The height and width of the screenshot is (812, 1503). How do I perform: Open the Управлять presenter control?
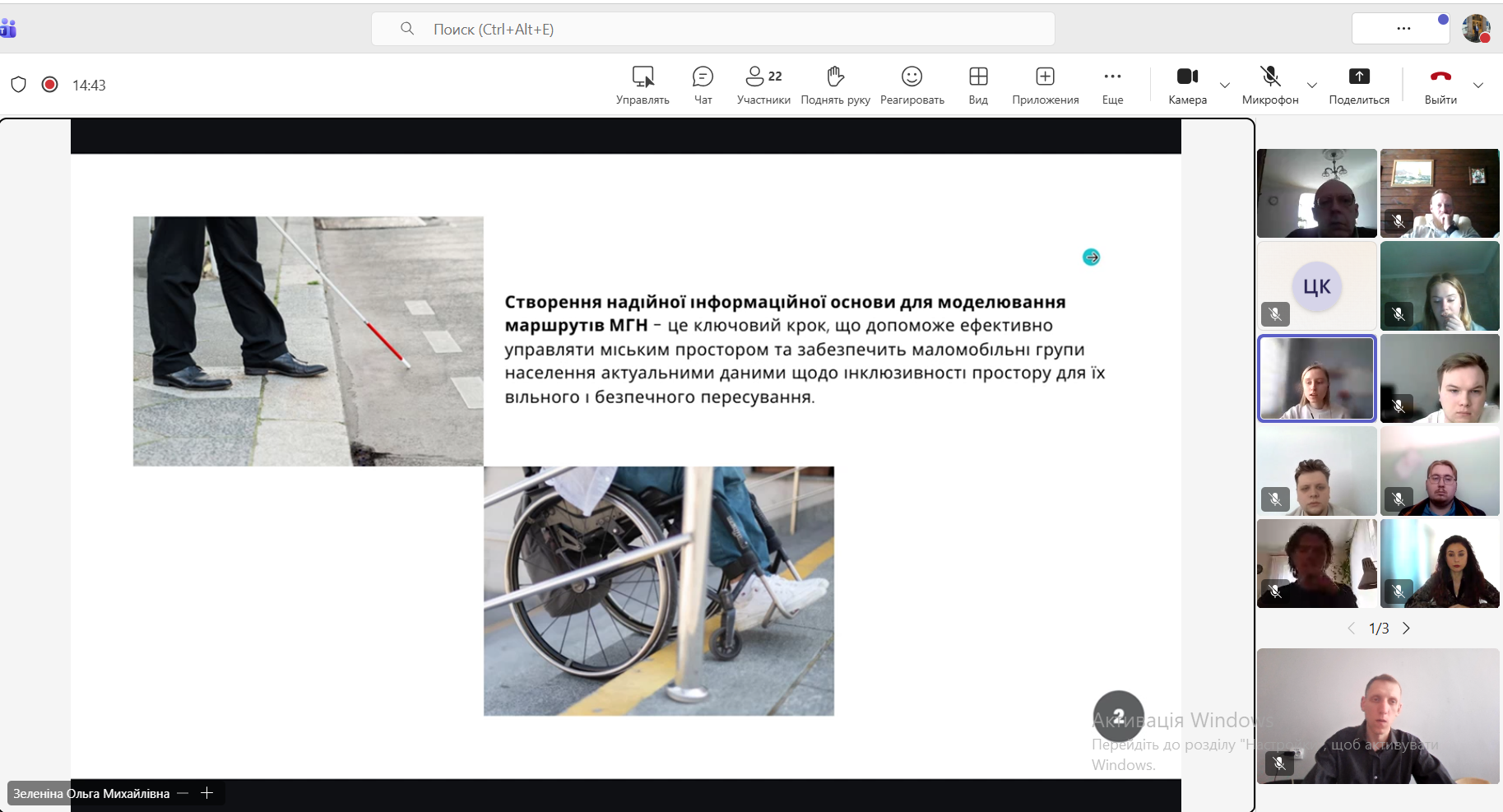pos(642,85)
